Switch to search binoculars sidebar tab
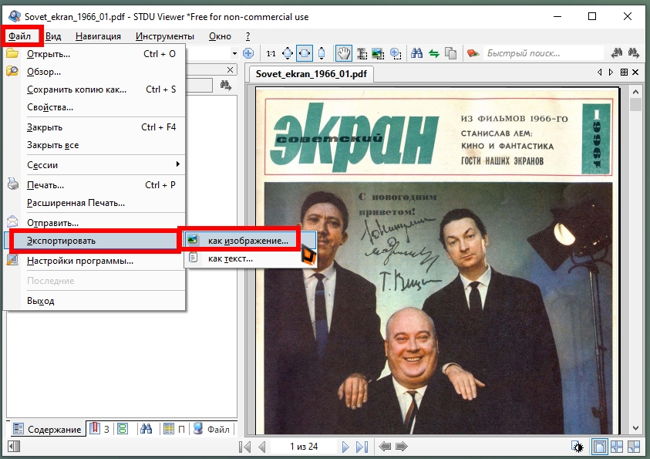Viewport: 650px width, 459px height. click(x=146, y=429)
